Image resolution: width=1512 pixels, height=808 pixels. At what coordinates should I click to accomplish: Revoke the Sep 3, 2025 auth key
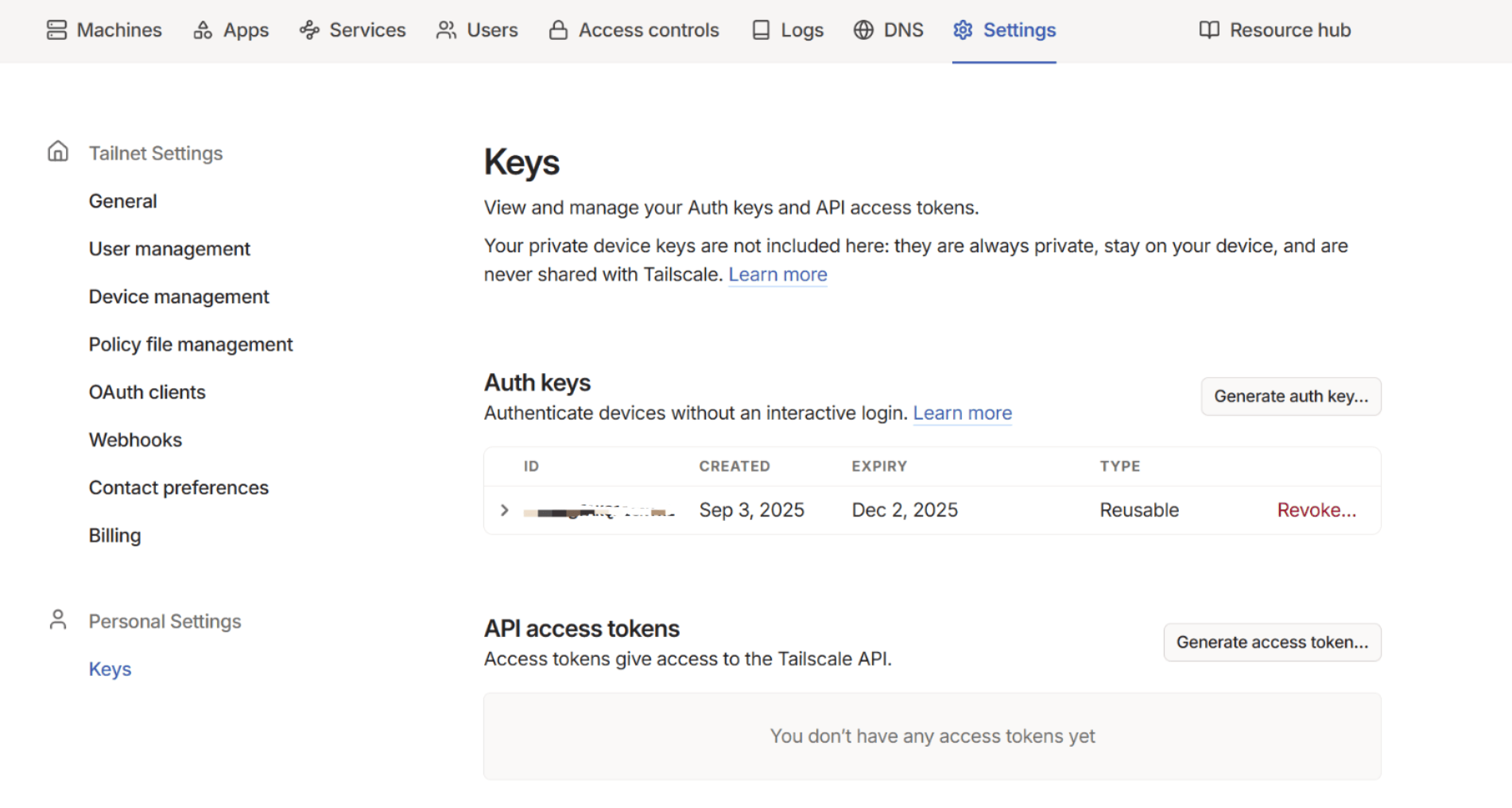tap(1316, 510)
